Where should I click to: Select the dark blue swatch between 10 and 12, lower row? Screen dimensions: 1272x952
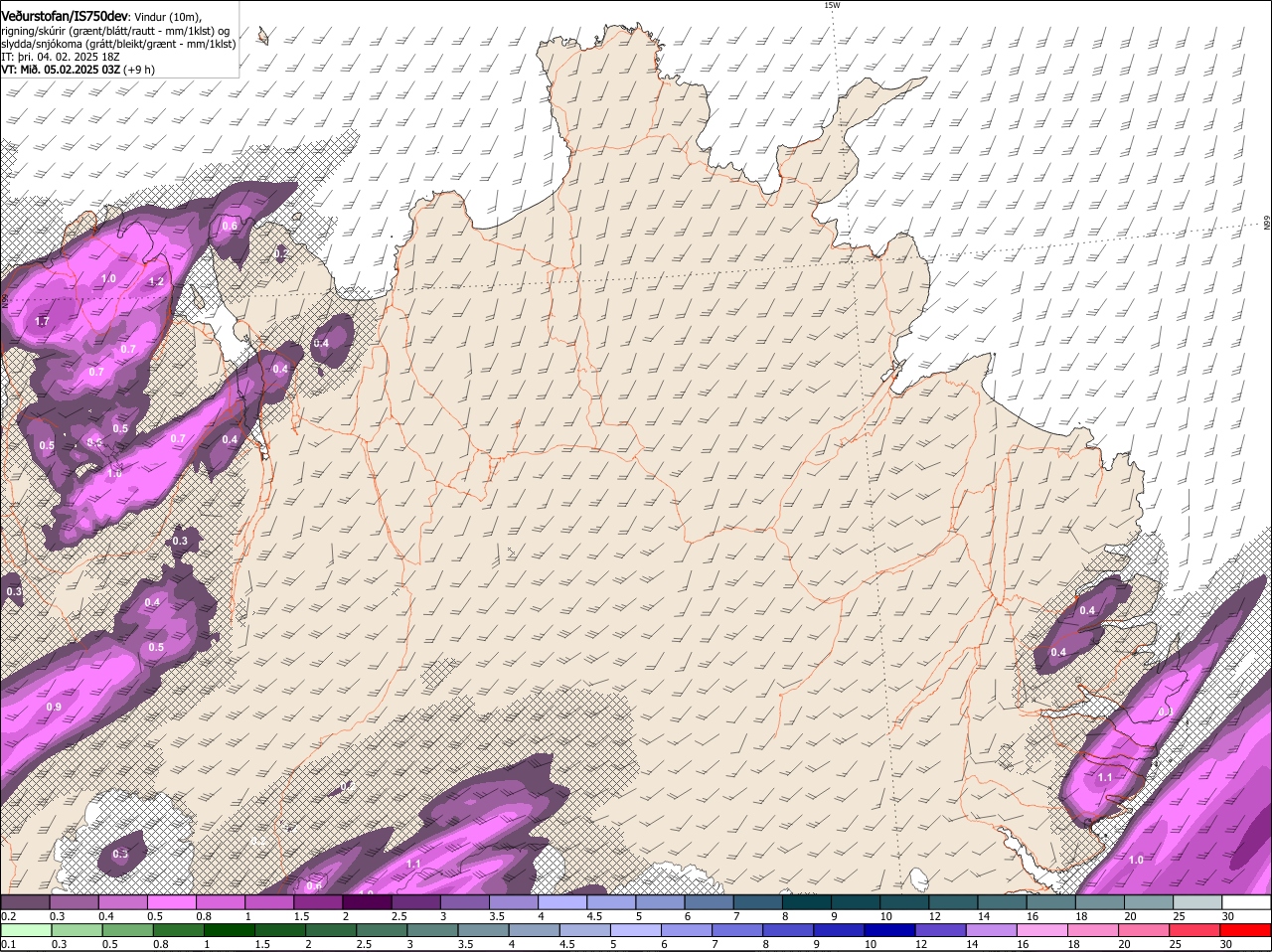(x=888, y=930)
